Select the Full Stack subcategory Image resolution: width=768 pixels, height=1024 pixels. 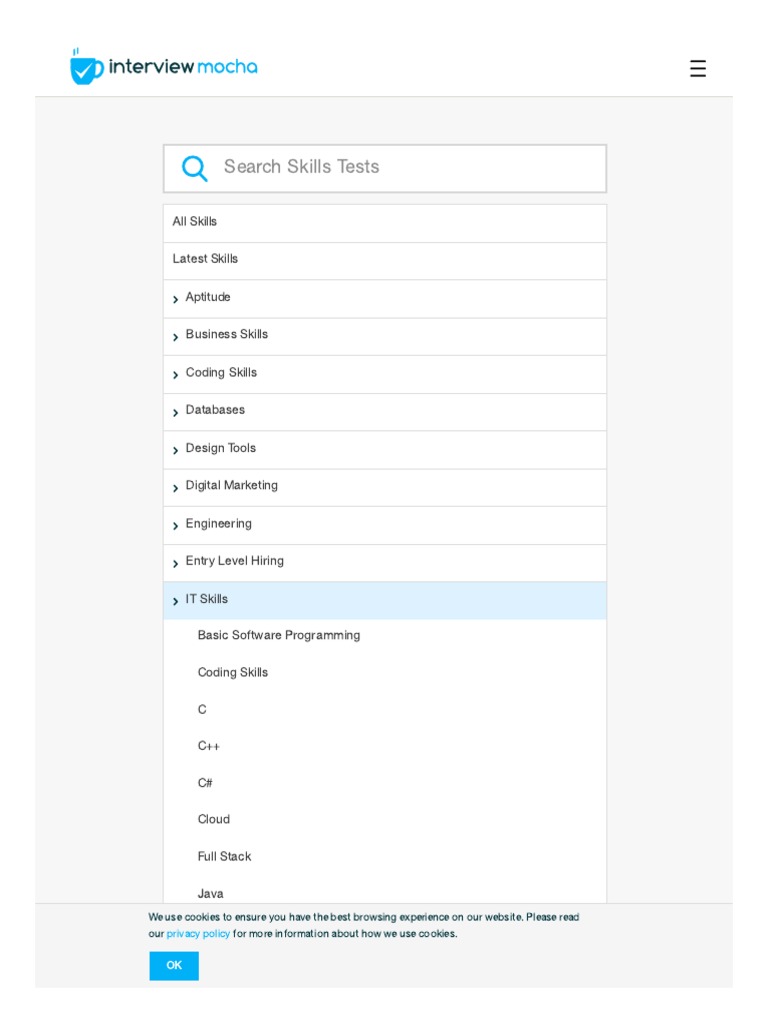coord(224,856)
